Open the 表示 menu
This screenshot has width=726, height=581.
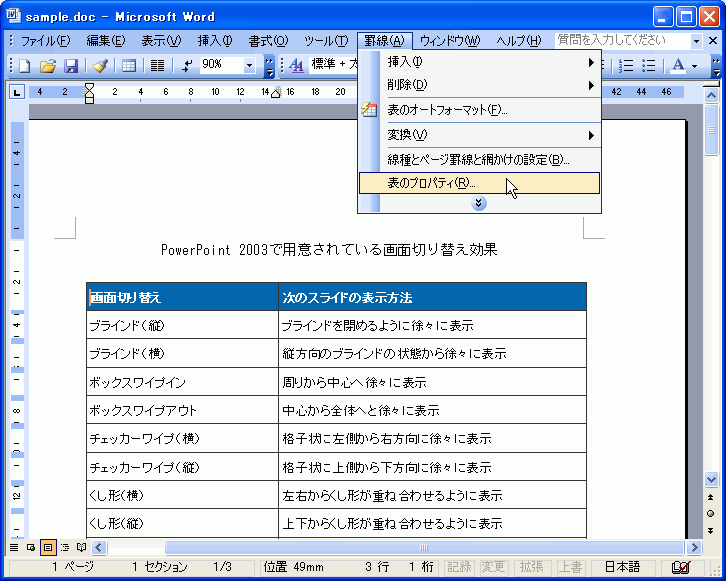161,41
